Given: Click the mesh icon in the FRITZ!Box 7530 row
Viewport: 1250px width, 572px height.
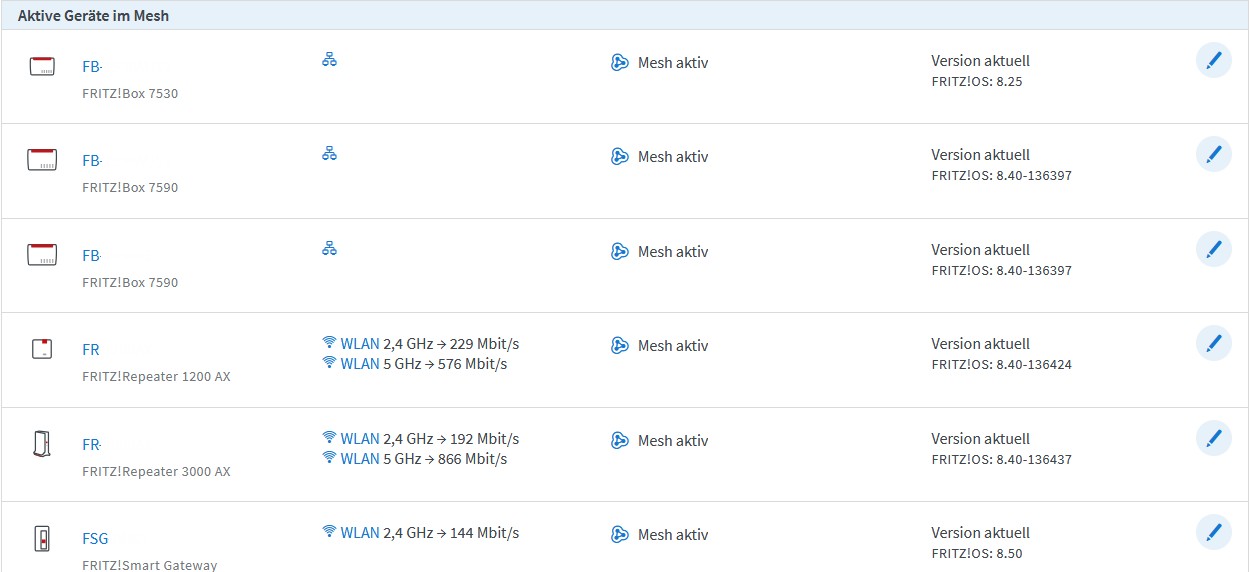Looking at the screenshot, I should [x=620, y=62].
